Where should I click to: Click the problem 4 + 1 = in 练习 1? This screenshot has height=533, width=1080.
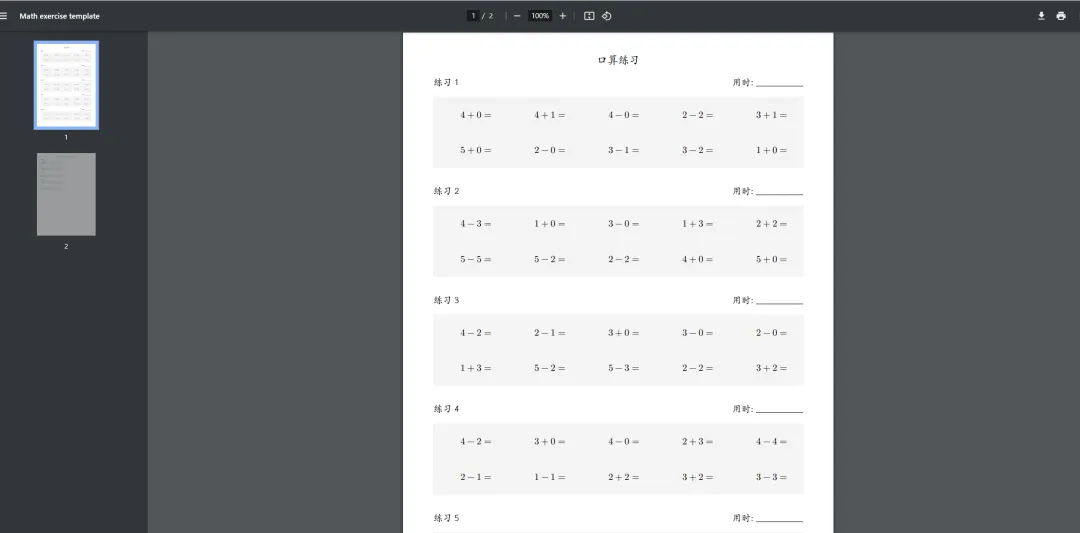(x=550, y=115)
